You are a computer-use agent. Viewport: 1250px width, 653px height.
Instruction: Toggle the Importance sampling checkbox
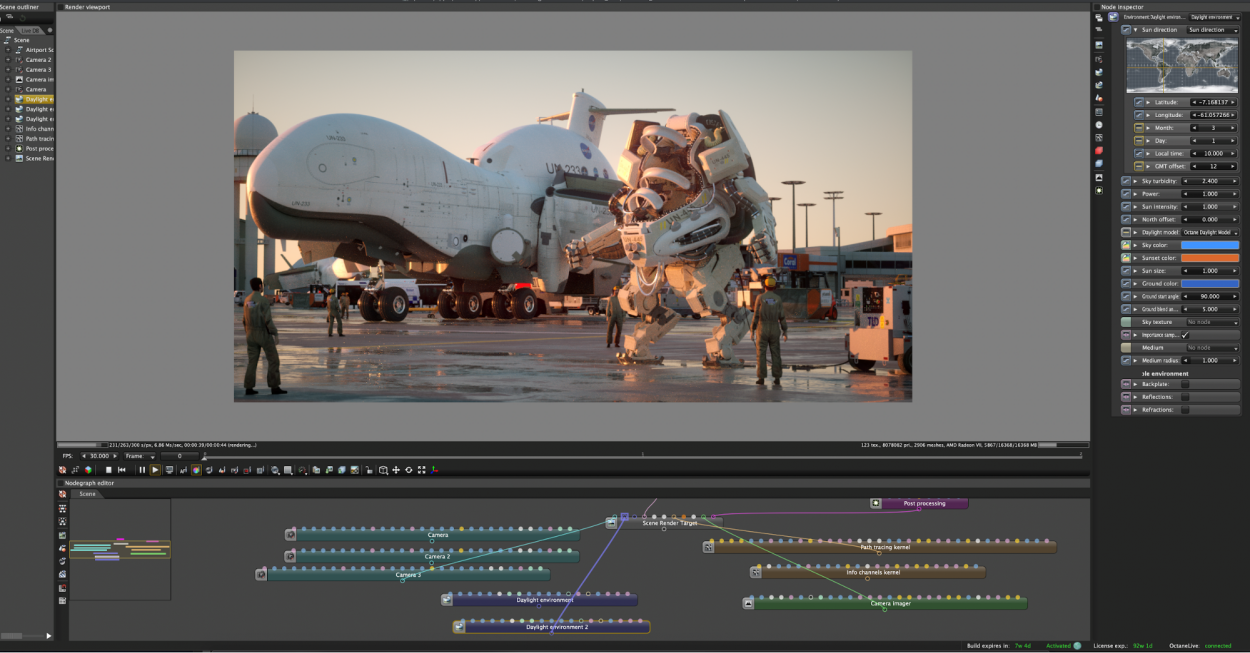pos(1186,335)
